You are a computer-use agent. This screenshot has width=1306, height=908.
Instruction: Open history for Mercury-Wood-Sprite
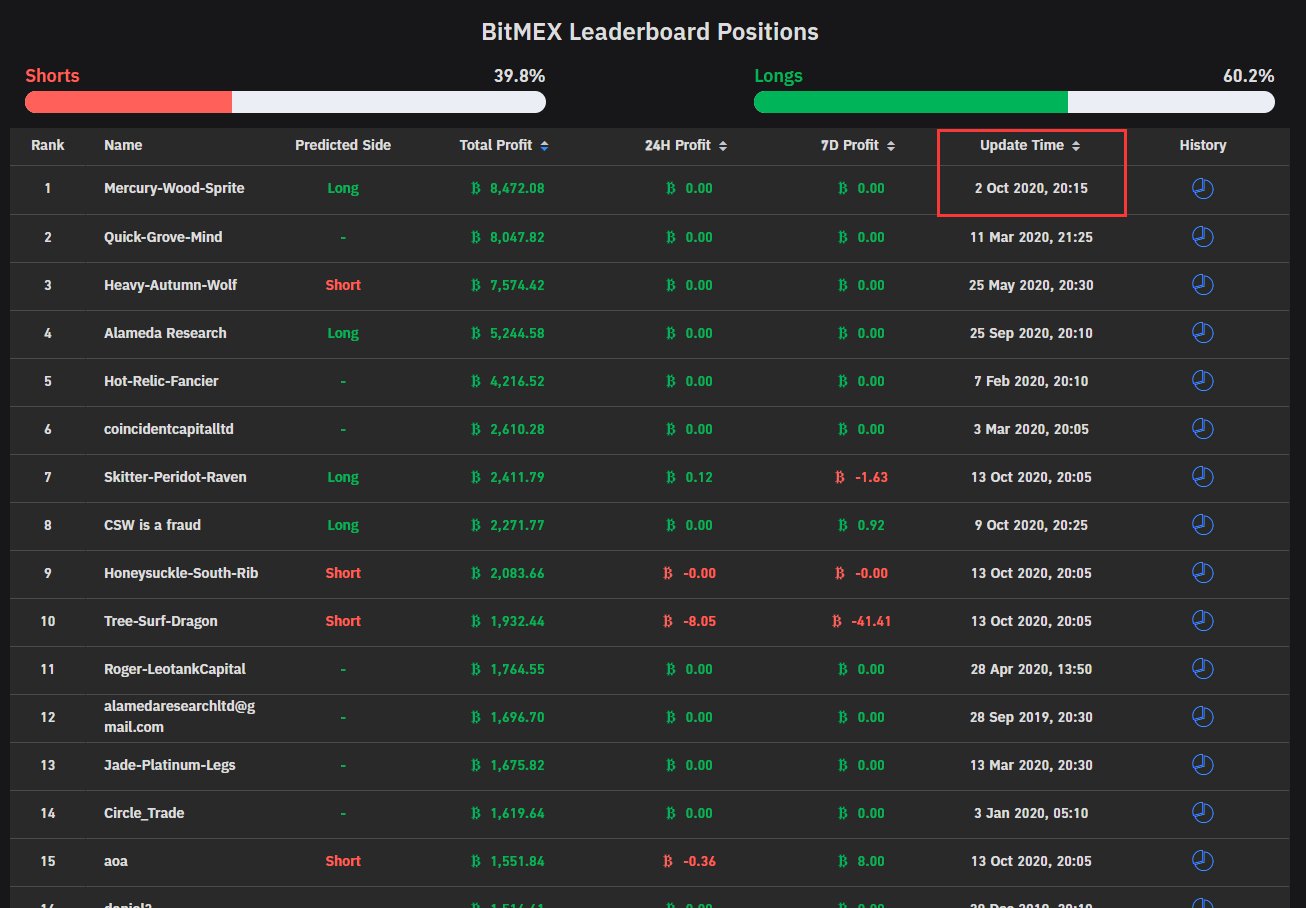click(1202, 188)
